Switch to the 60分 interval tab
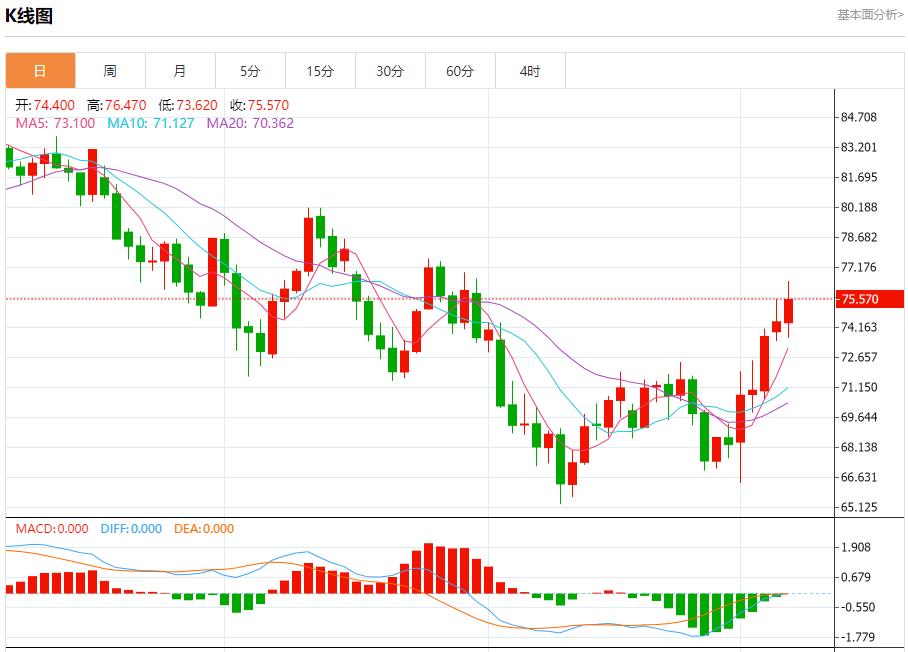The width and height of the screenshot is (908, 652). click(x=460, y=71)
